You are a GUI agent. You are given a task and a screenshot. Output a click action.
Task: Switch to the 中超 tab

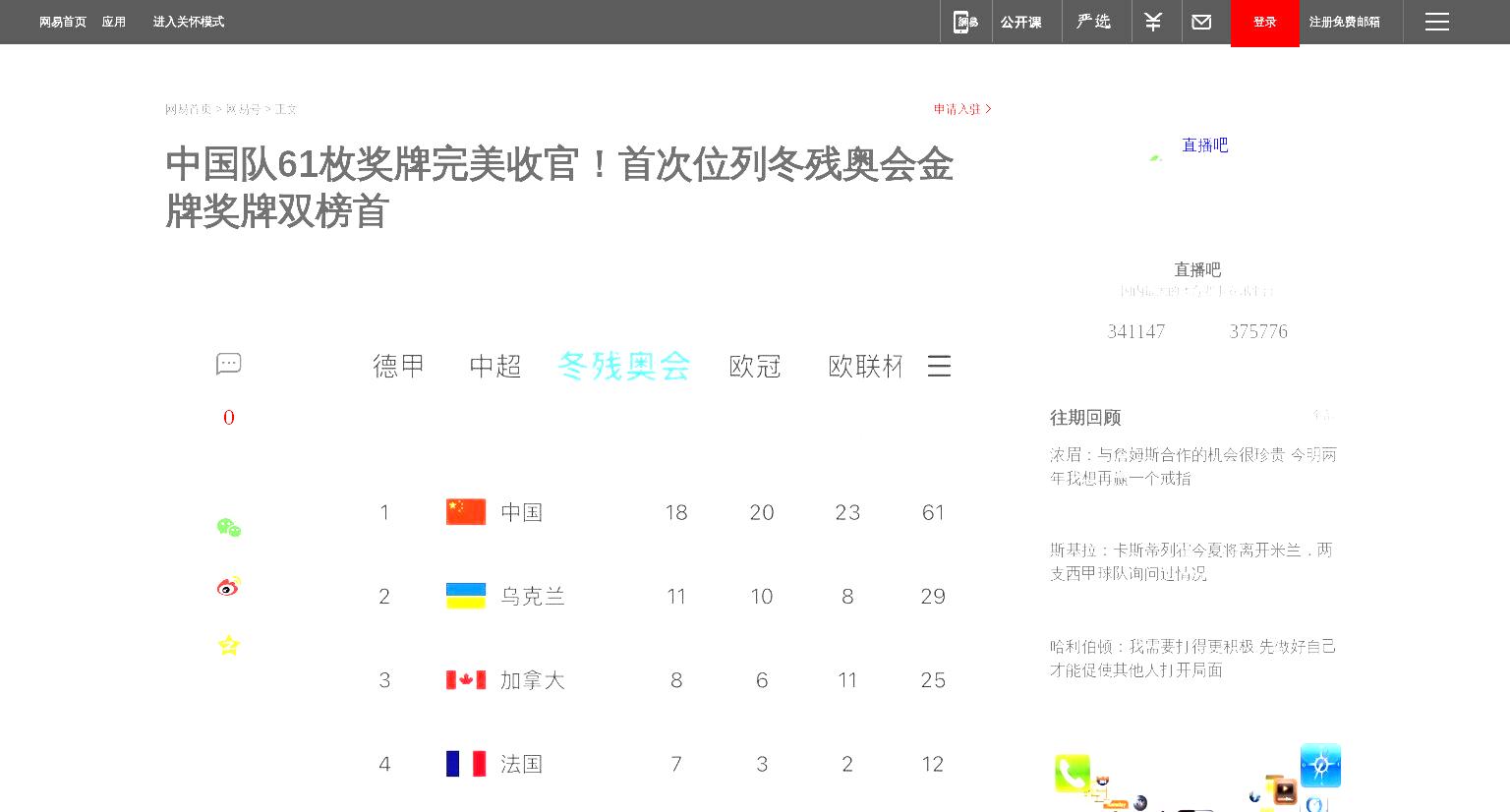[x=495, y=367]
